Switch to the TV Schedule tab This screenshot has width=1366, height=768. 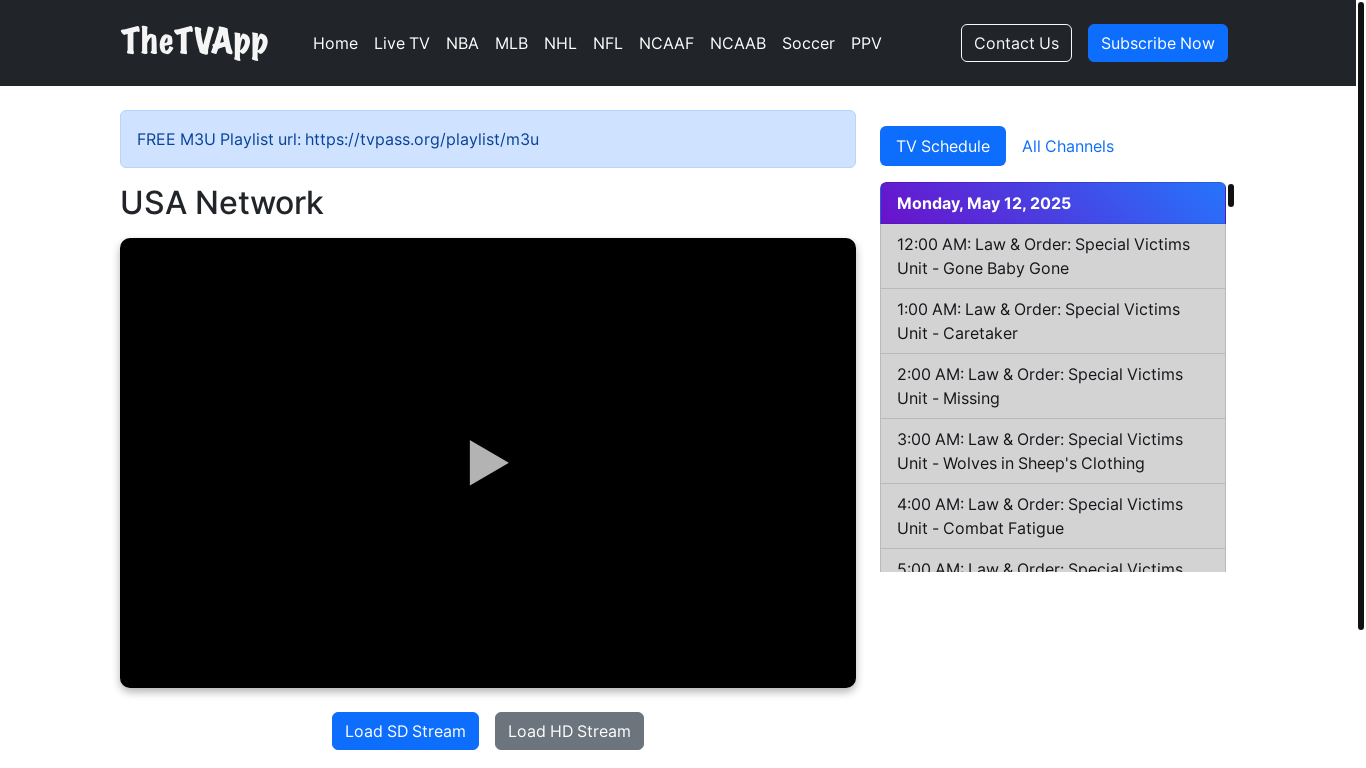[x=943, y=146]
